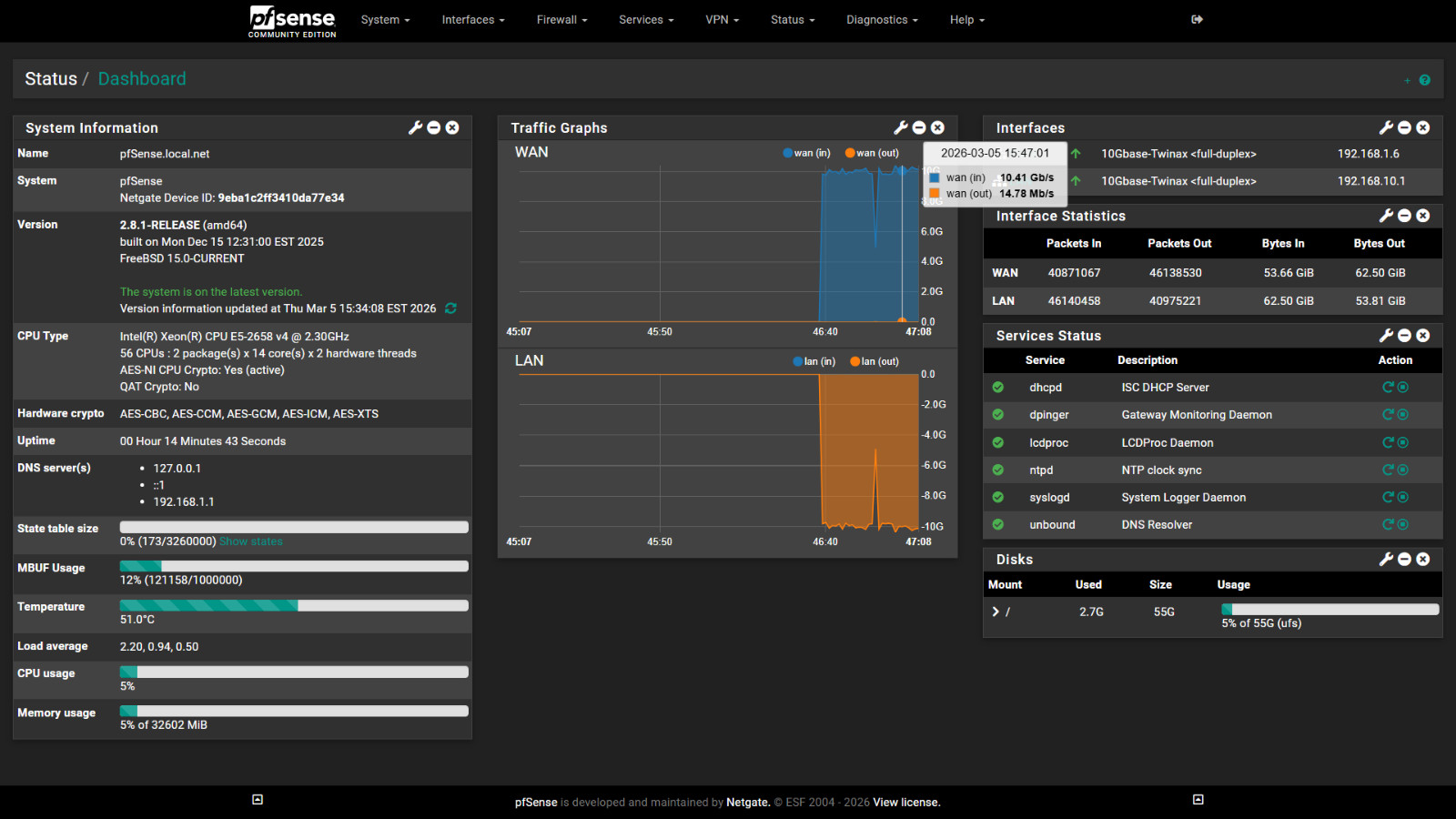The height and width of the screenshot is (819, 1456).
Task: Open the VPN menu
Action: 722,20
